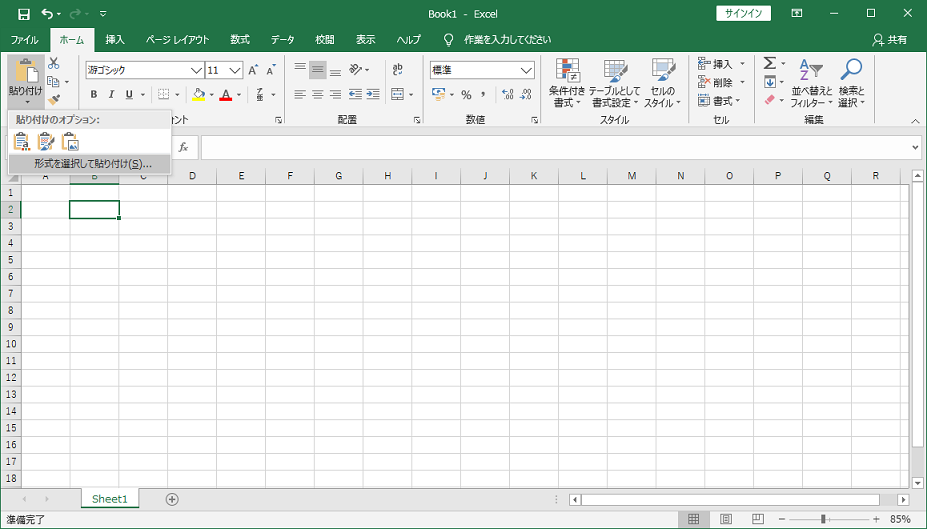Click the Cut scissors icon
Viewport: 927px width, 529px height.
(54, 63)
